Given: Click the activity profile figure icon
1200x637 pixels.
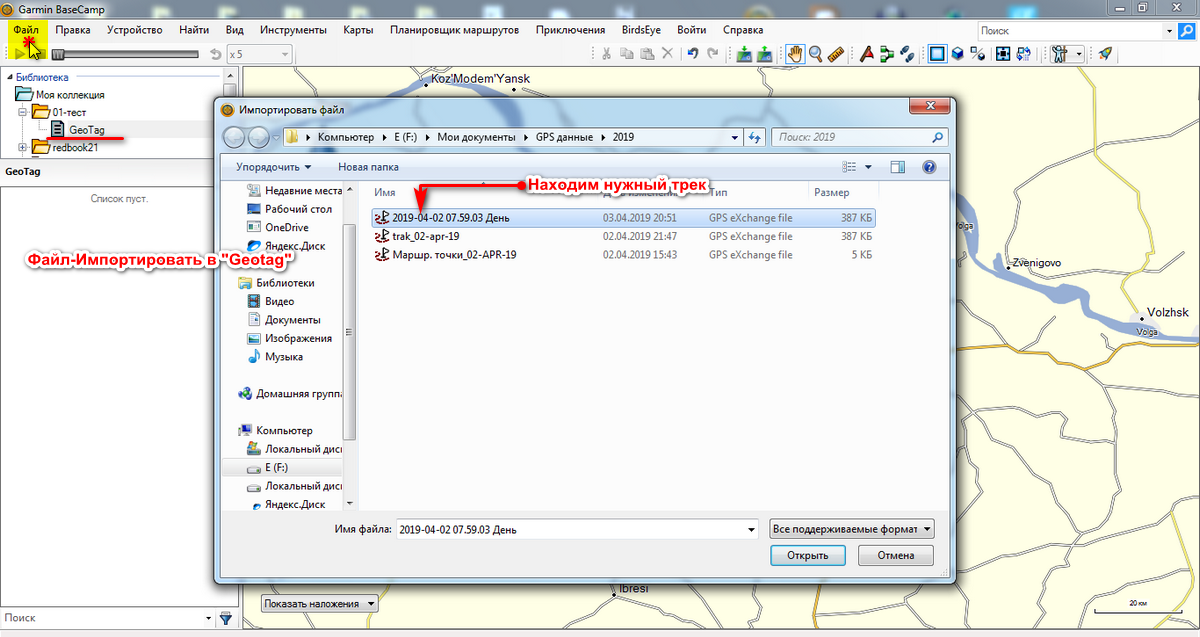Looking at the screenshot, I should tap(1060, 54).
